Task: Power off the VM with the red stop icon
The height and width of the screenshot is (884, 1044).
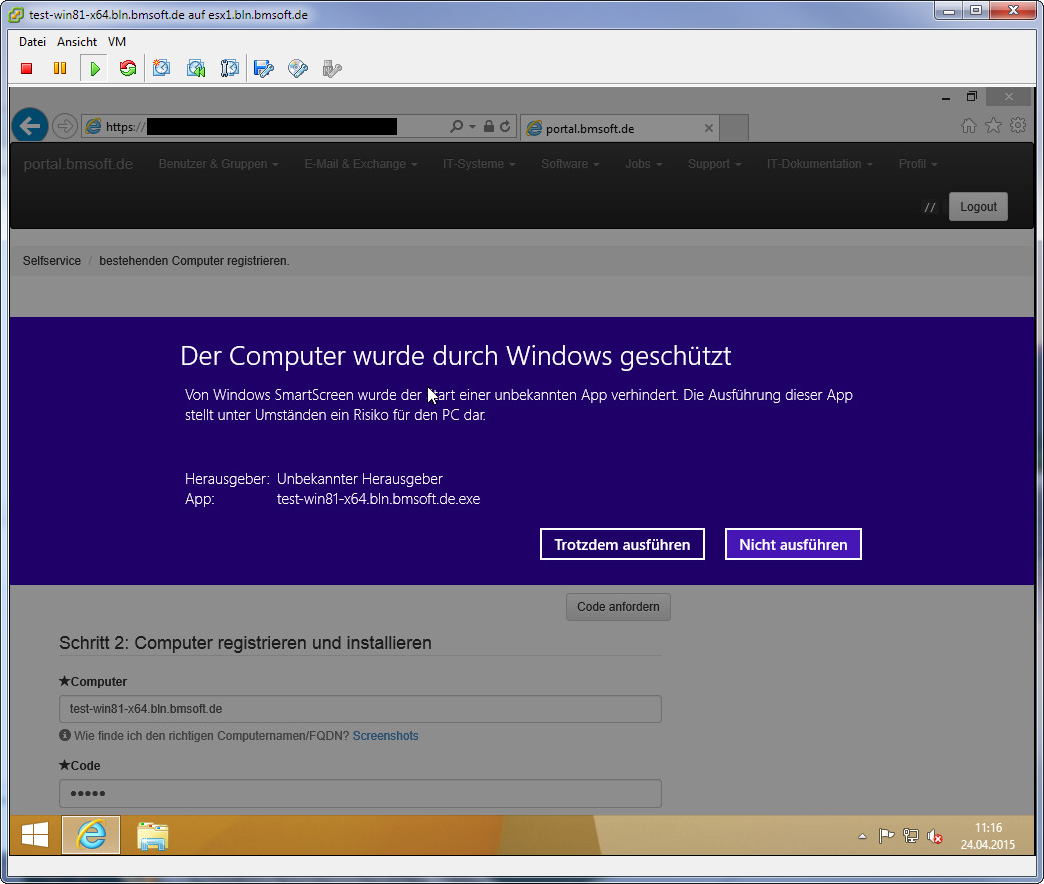Action: click(27, 69)
